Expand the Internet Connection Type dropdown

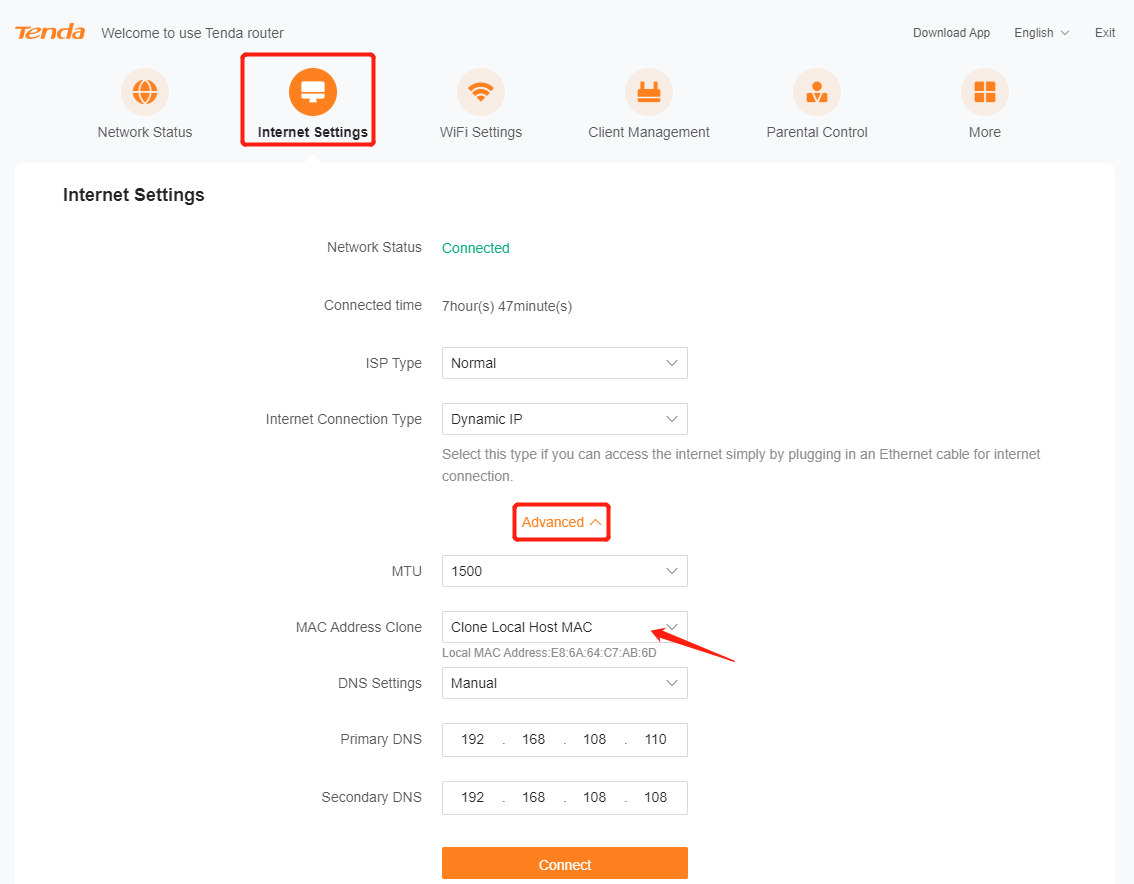click(564, 419)
